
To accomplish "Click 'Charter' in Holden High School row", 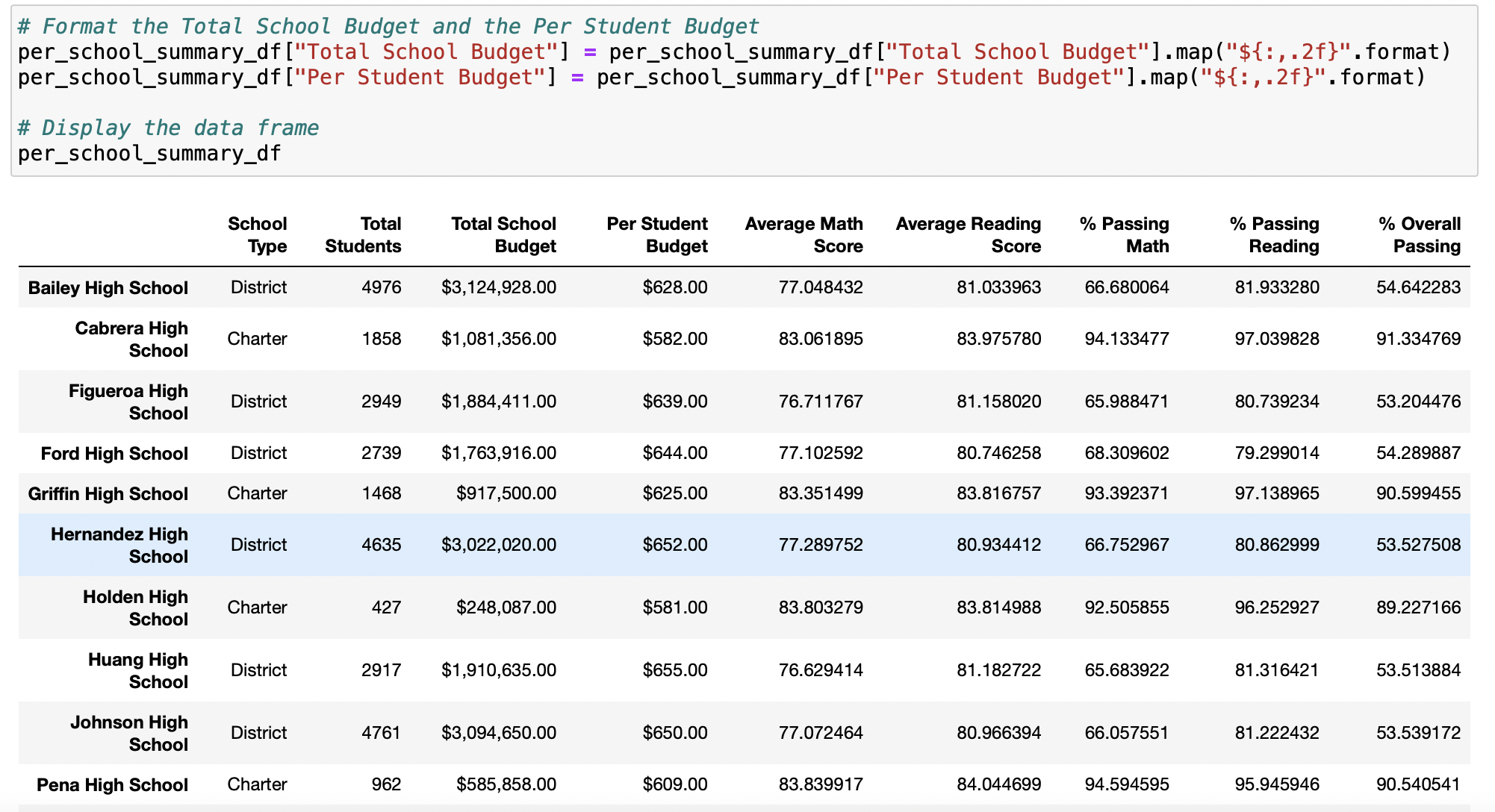I will tap(257, 608).
